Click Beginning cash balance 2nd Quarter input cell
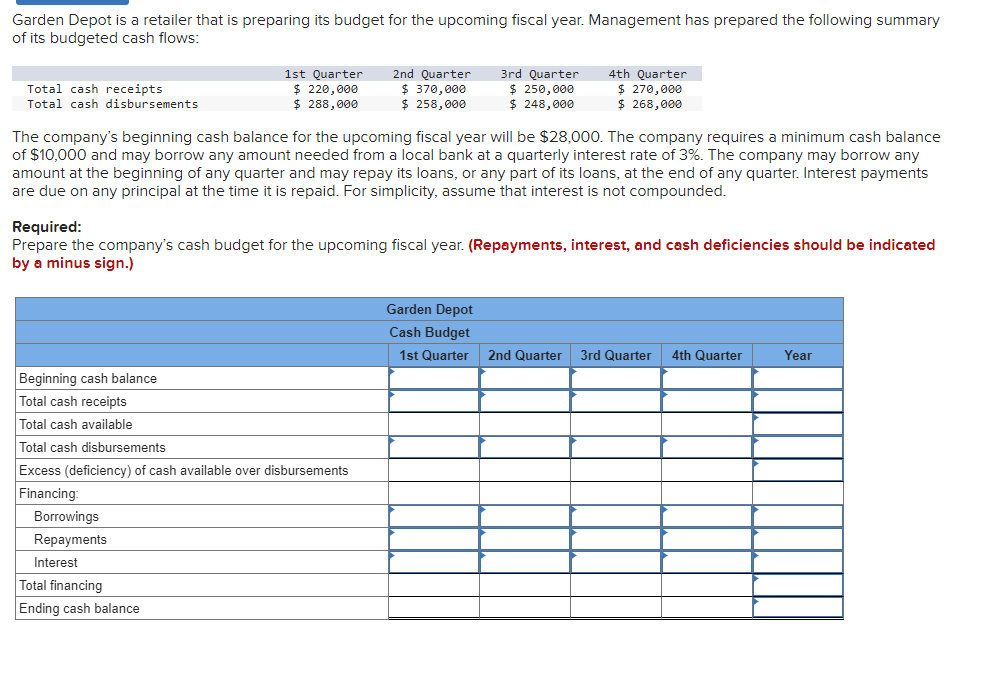The image size is (991, 684). point(525,378)
